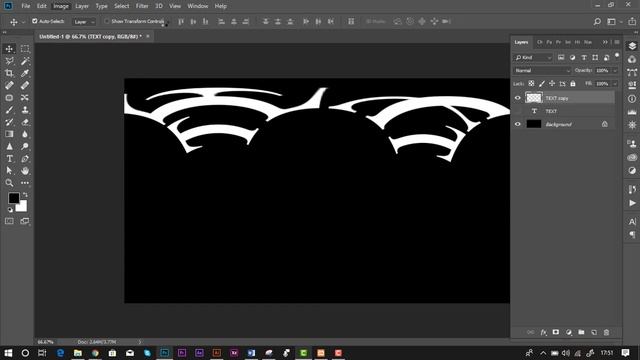Toggle filter for shape layers
This screenshot has height=360, width=640.
click(x=595, y=58)
